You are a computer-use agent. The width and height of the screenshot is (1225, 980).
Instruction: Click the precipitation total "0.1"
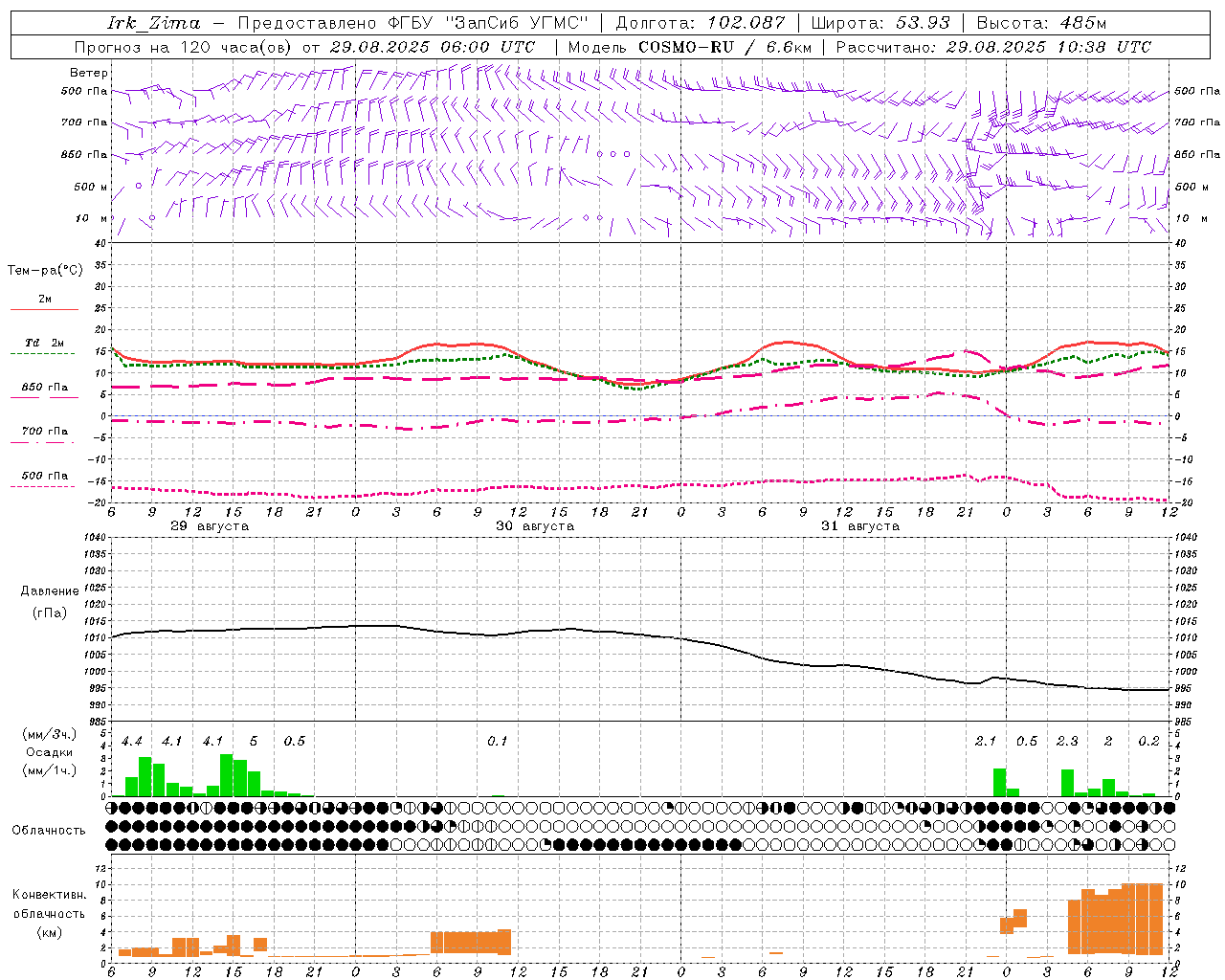pyautogui.click(x=498, y=741)
